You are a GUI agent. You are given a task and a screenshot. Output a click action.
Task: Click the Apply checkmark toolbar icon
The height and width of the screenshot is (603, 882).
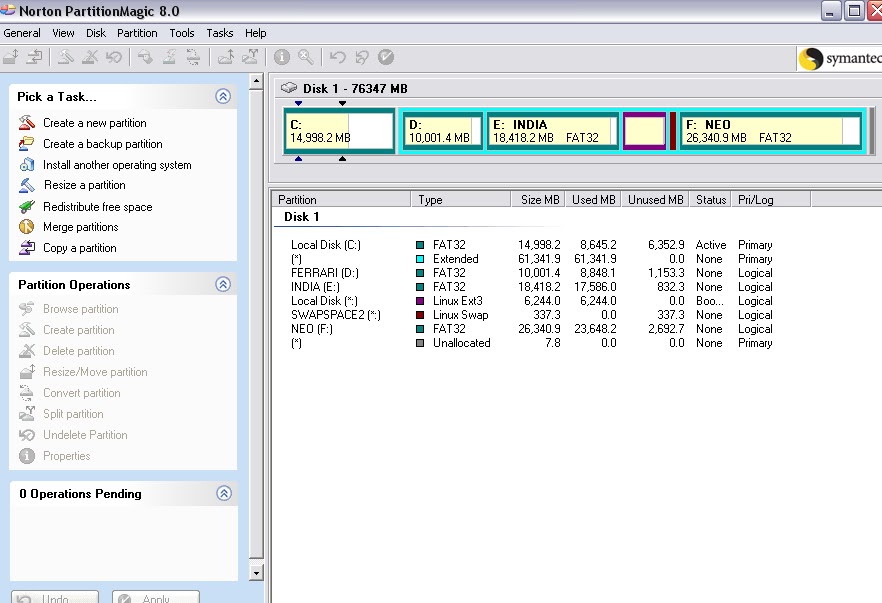pyautogui.click(x=386, y=57)
